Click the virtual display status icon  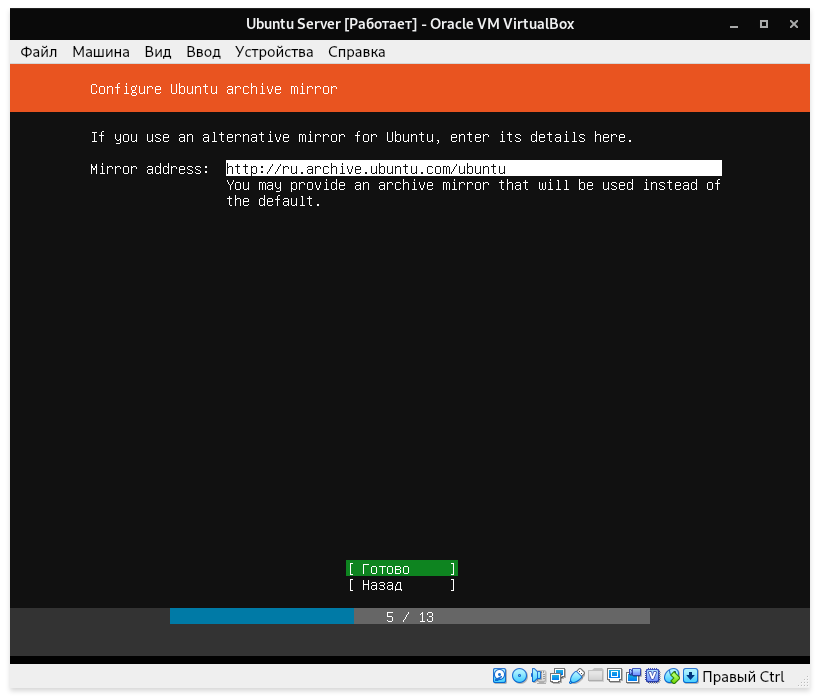(x=615, y=676)
